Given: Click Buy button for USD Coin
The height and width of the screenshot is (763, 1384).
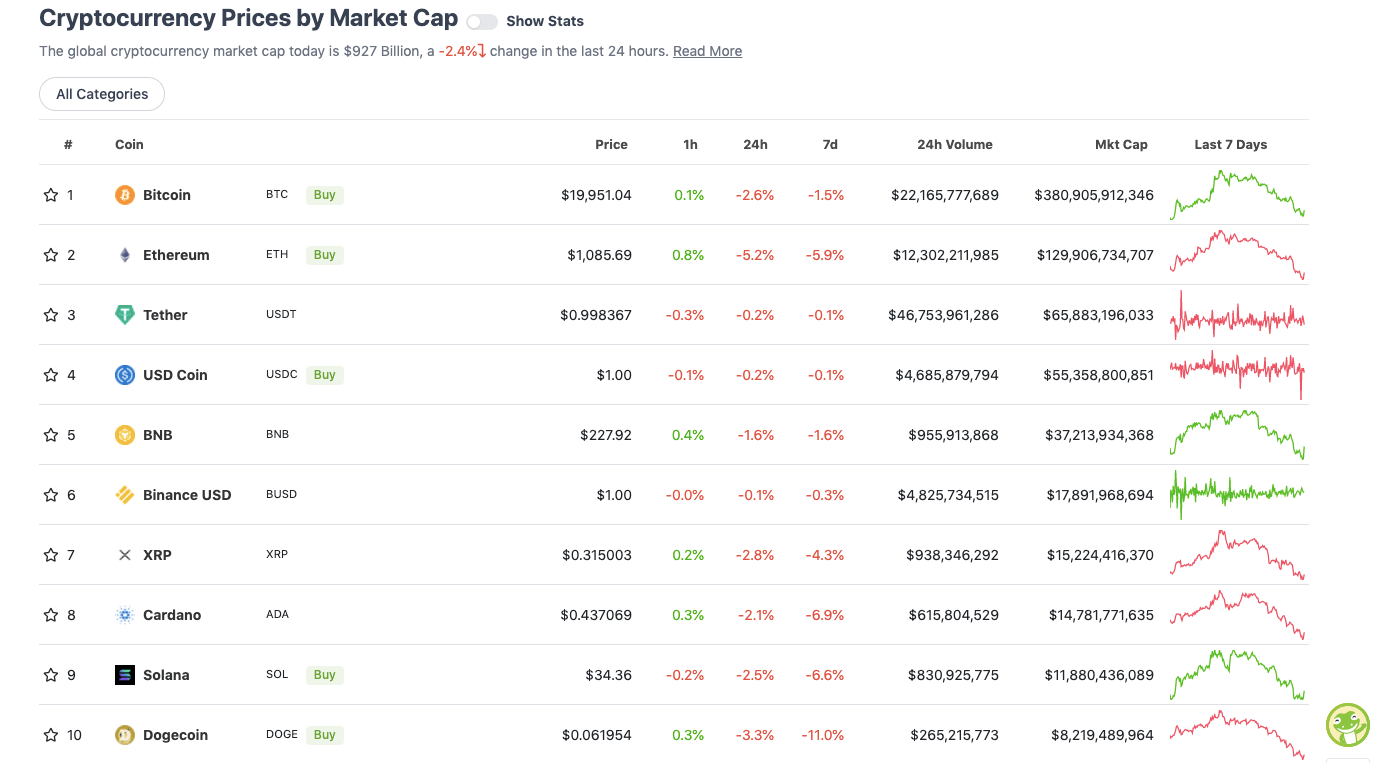Looking at the screenshot, I should pyautogui.click(x=325, y=375).
